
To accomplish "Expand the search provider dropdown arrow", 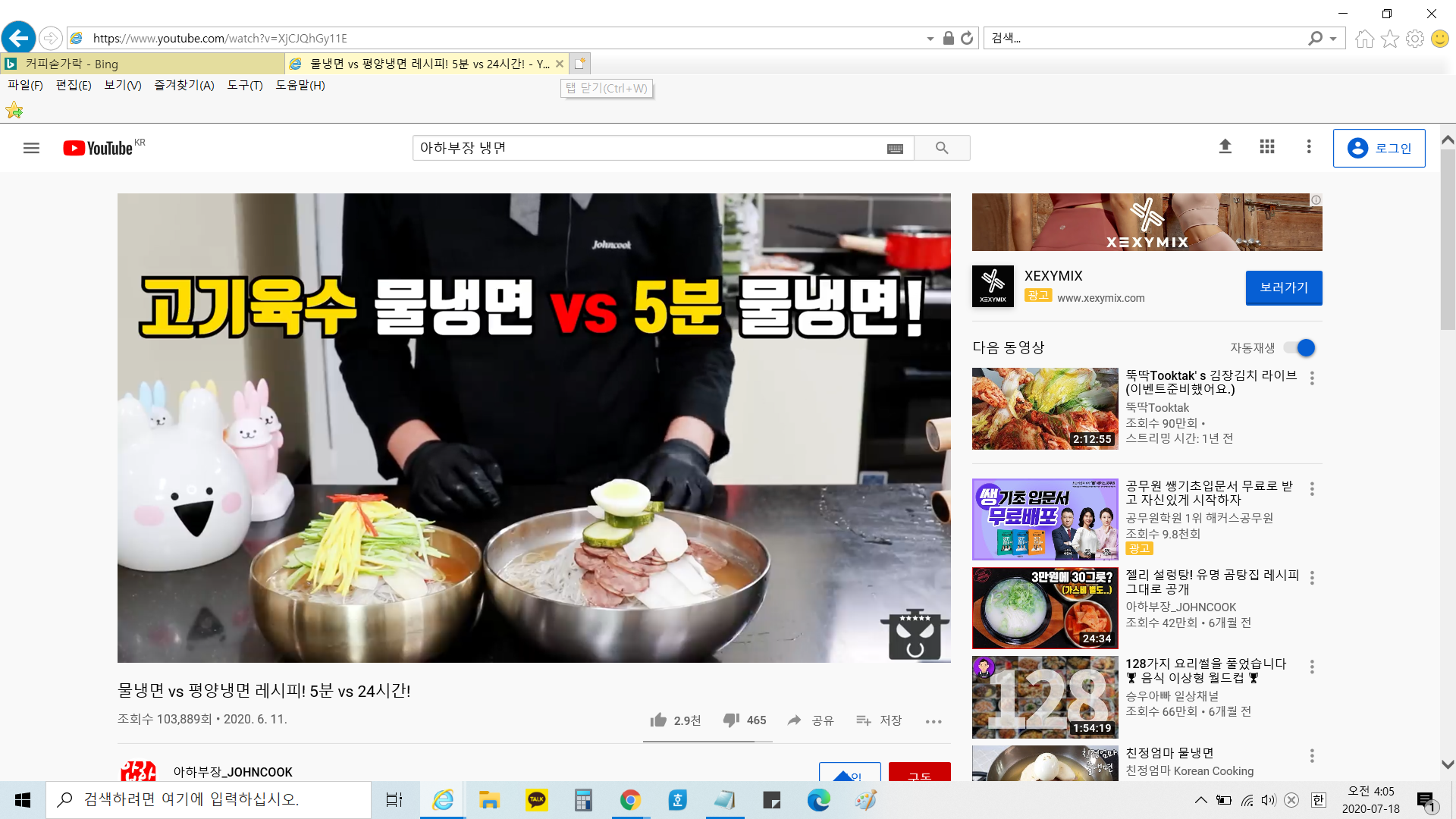I will (1333, 39).
